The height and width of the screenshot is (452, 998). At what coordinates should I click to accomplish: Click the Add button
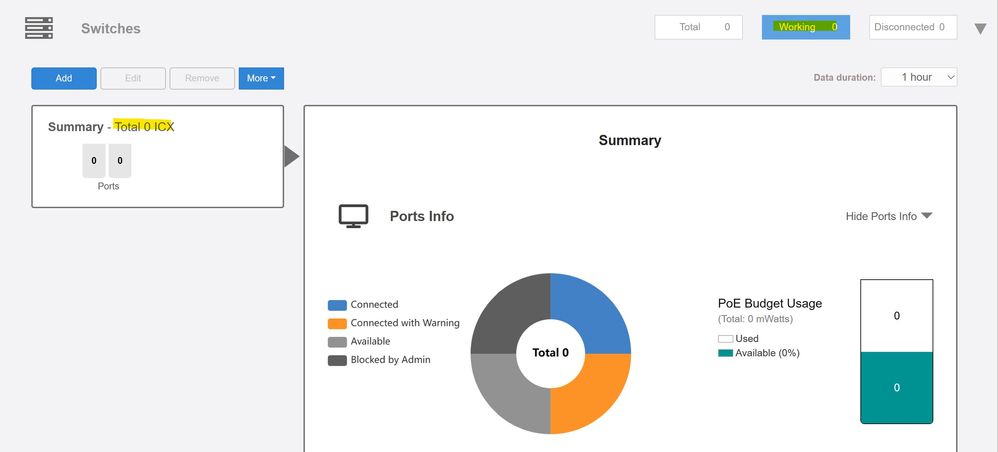[64, 78]
